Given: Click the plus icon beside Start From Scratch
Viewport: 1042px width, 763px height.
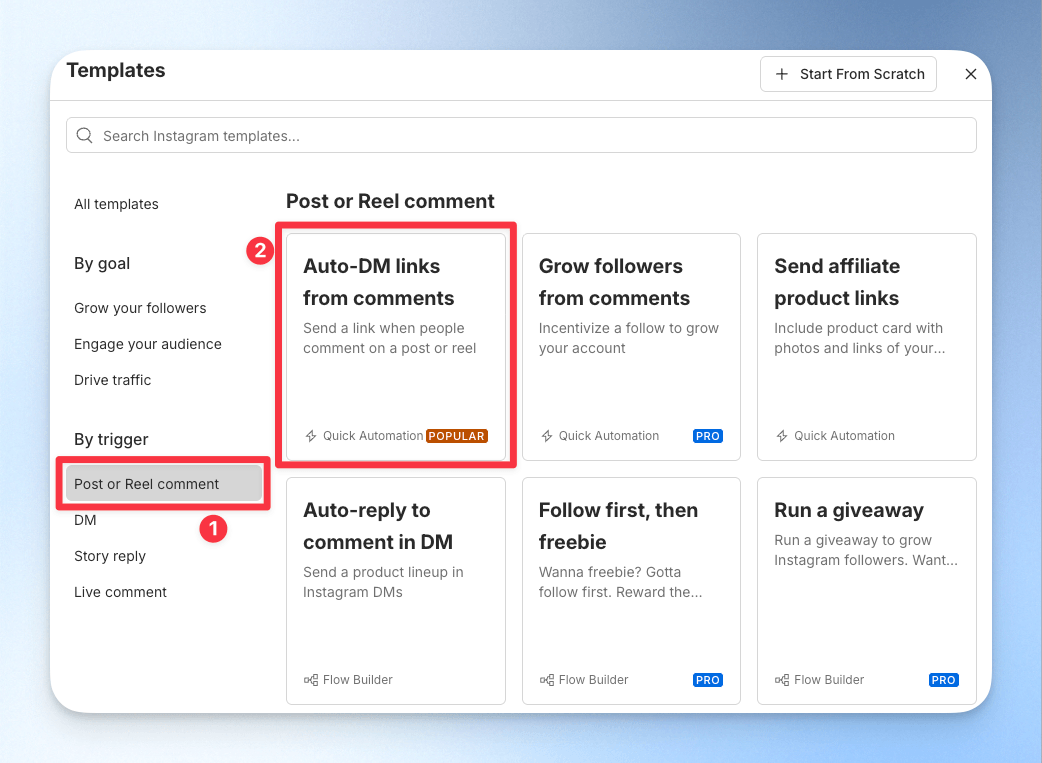Looking at the screenshot, I should point(782,74).
